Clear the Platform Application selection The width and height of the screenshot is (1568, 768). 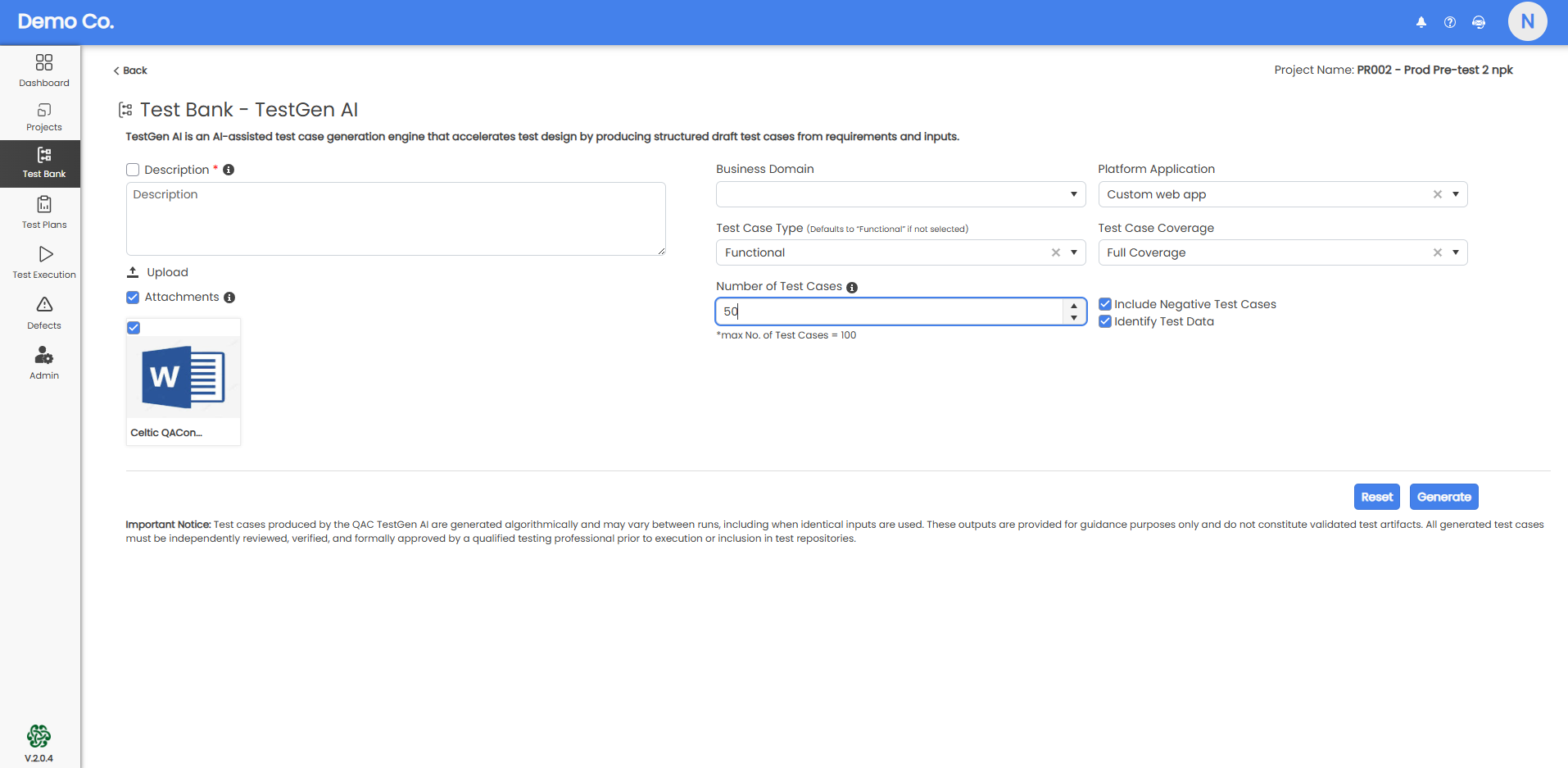(1437, 194)
